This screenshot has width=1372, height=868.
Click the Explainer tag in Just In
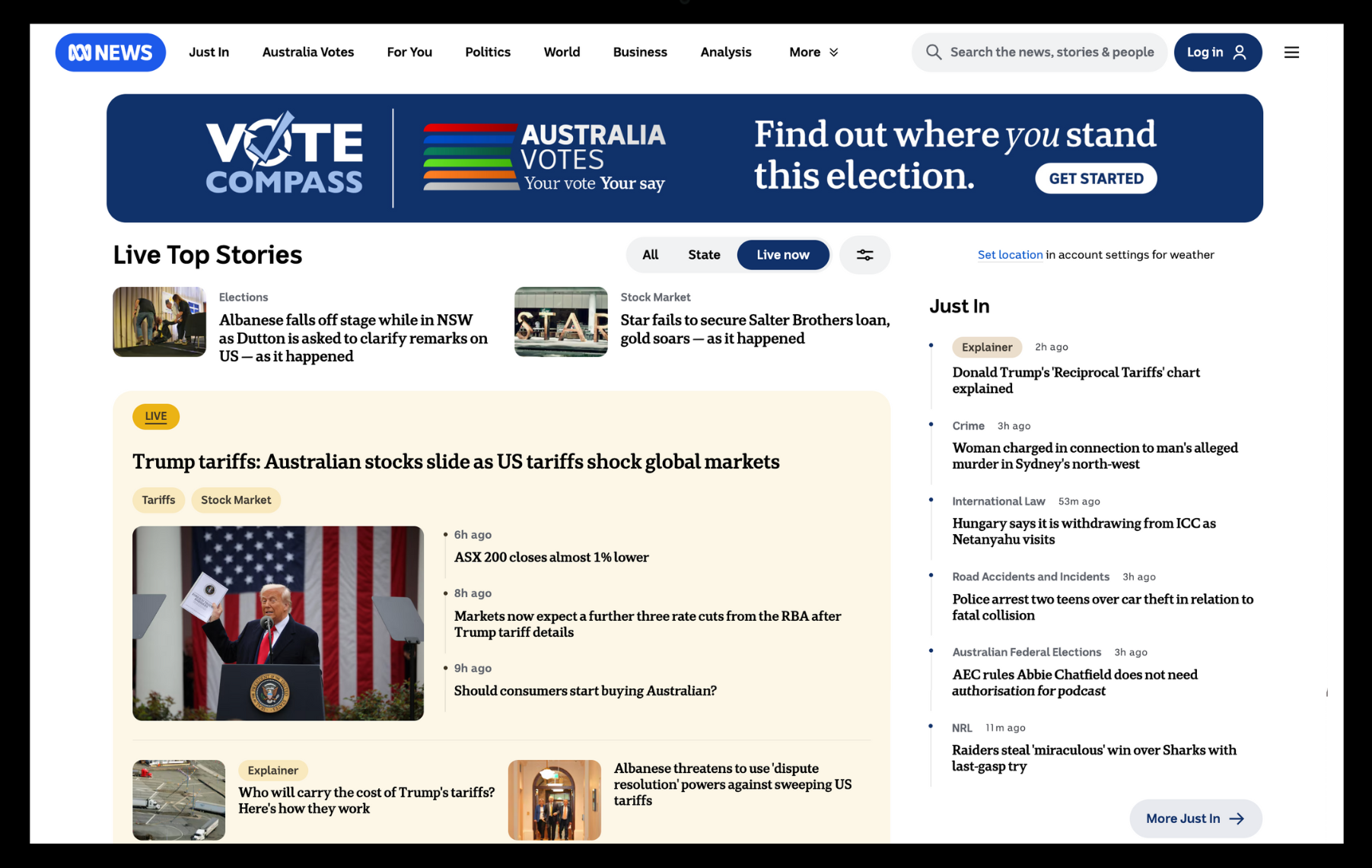(987, 347)
